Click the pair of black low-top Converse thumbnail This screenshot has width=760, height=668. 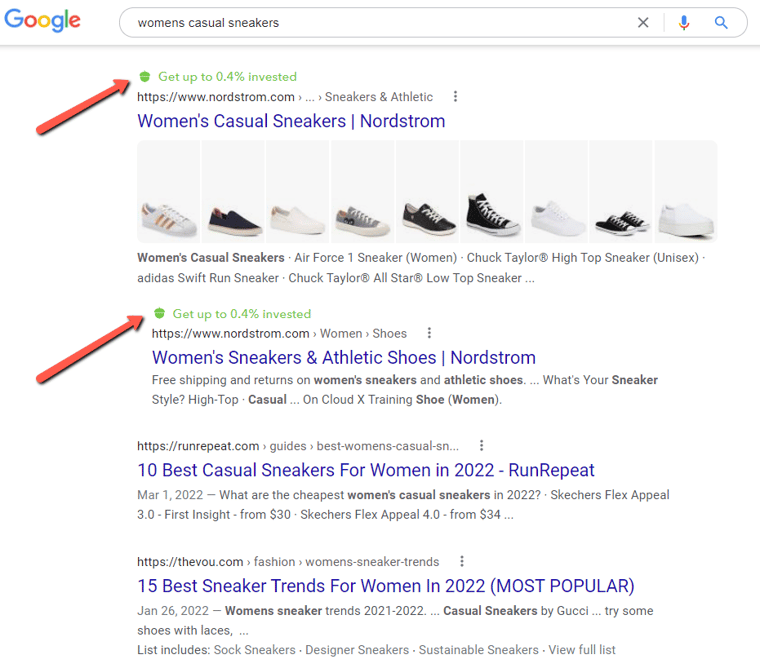pos(621,191)
